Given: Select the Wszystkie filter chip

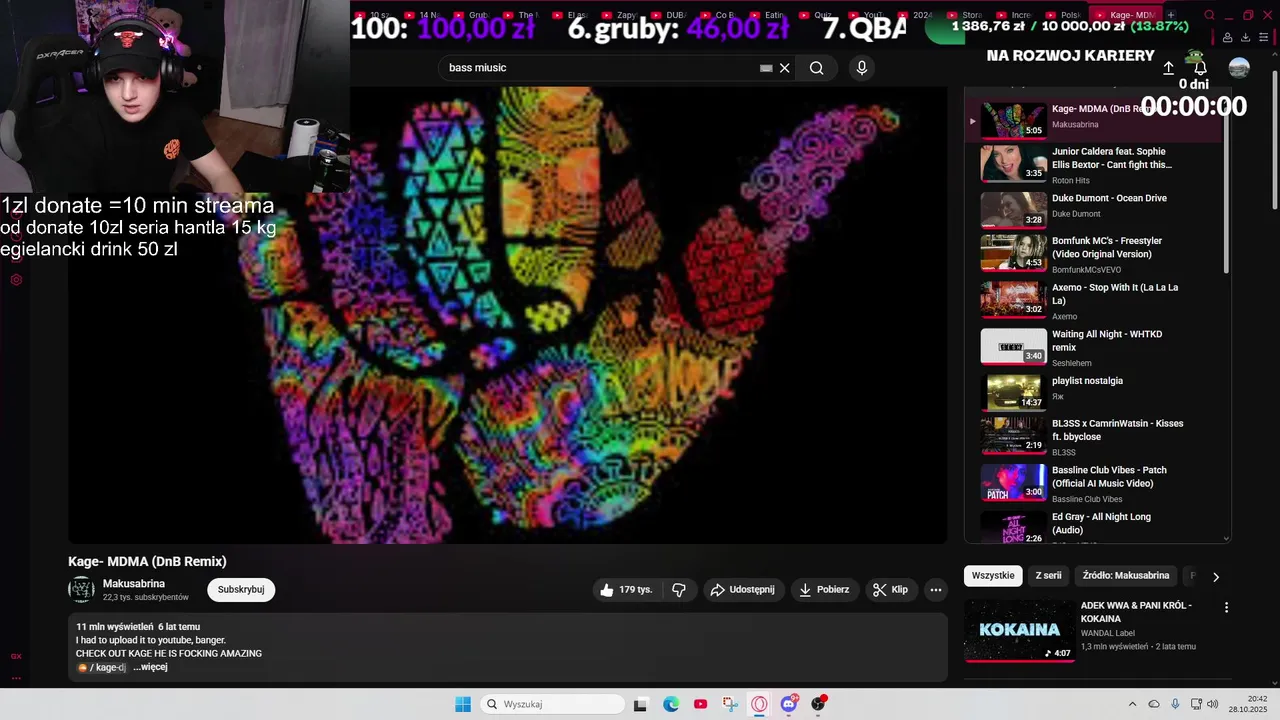Looking at the screenshot, I should (993, 576).
